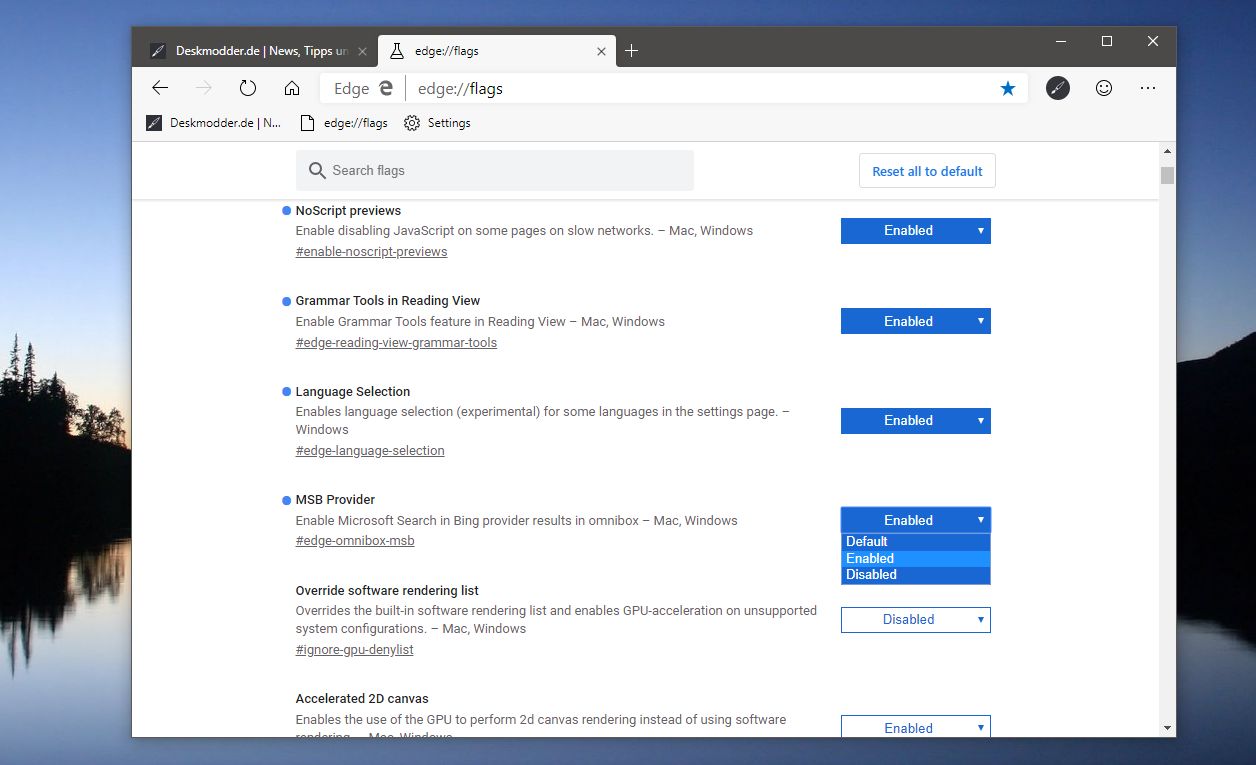Click the vertical scrollbar thumb
1256x765 pixels.
1167,175
